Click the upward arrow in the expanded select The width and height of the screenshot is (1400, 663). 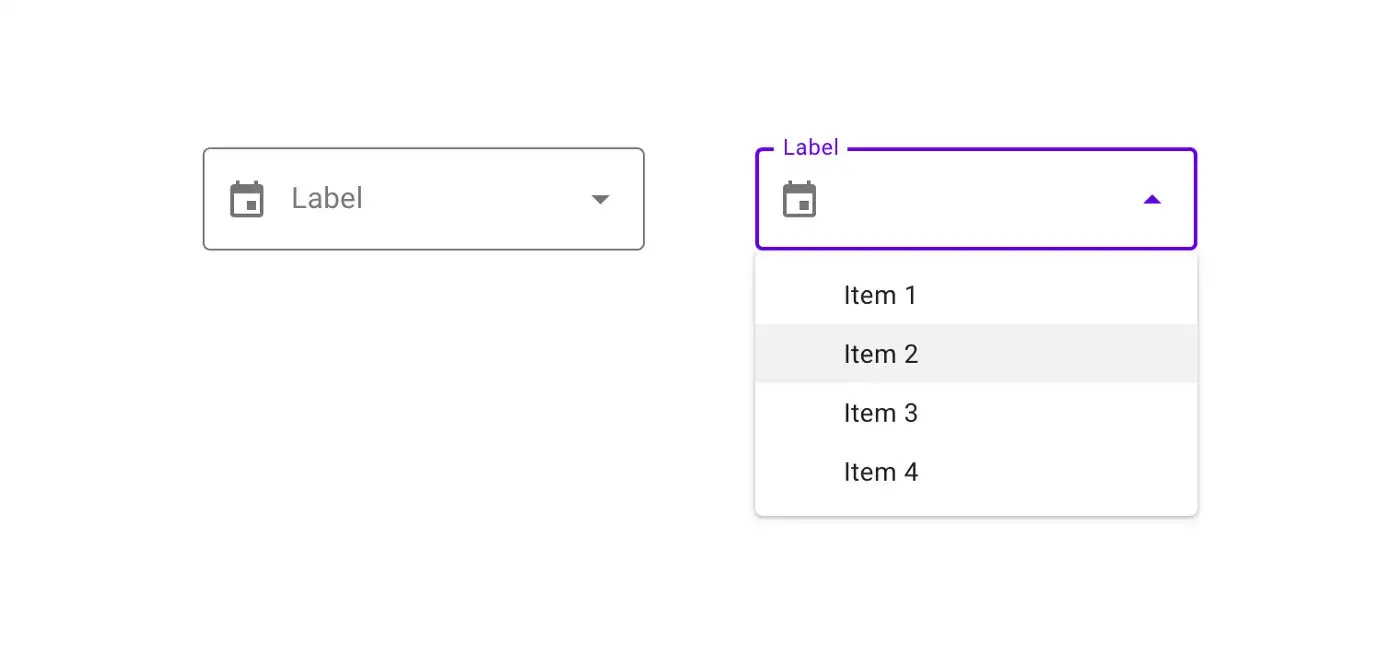(1152, 199)
